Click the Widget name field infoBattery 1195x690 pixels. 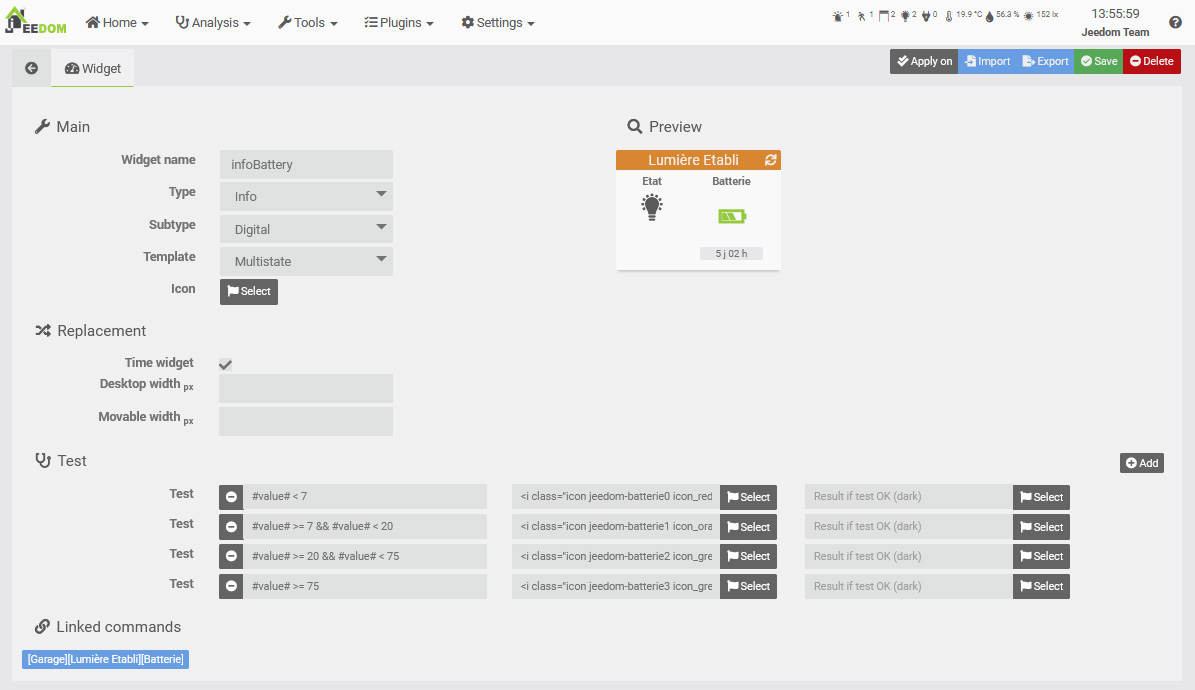point(306,165)
